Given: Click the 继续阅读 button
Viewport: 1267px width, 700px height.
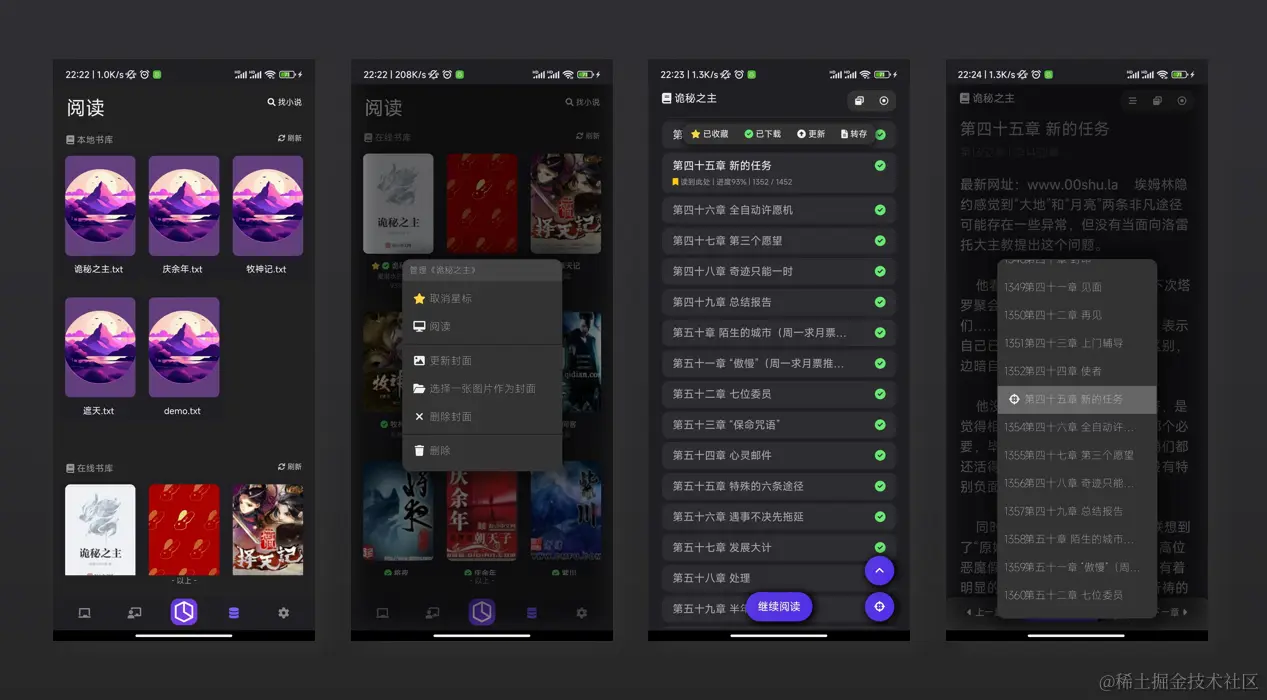Looking at the screenshot, I should (779, 606).
